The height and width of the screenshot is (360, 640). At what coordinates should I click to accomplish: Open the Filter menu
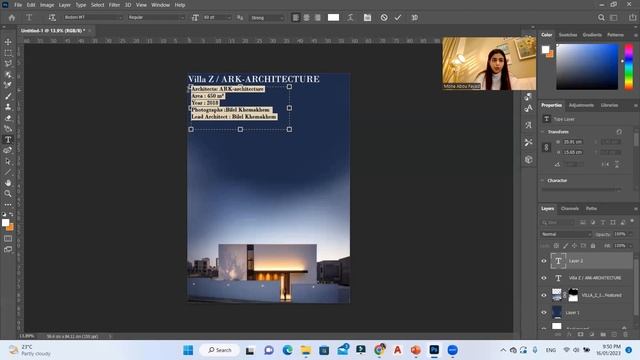point(114,5)
